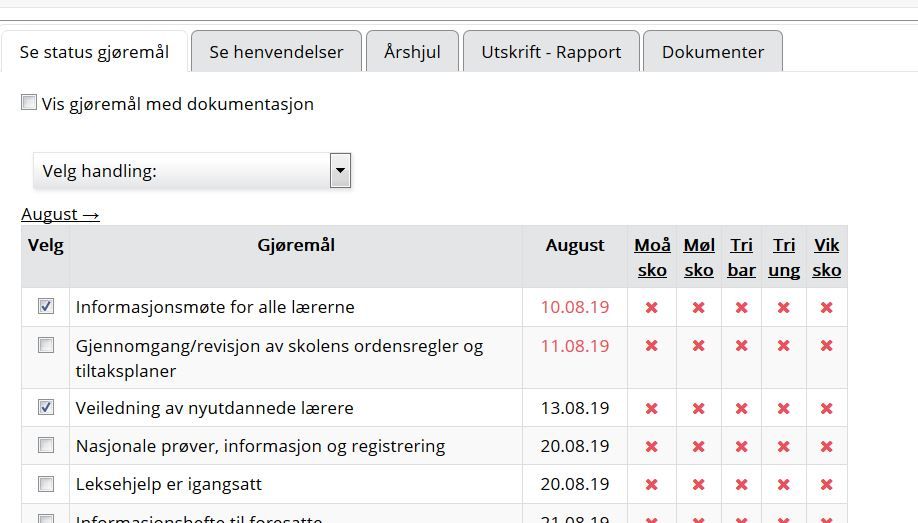Click the Velg handling dropdown arrow
Screen dimensions: 918x523
[340, 171]
